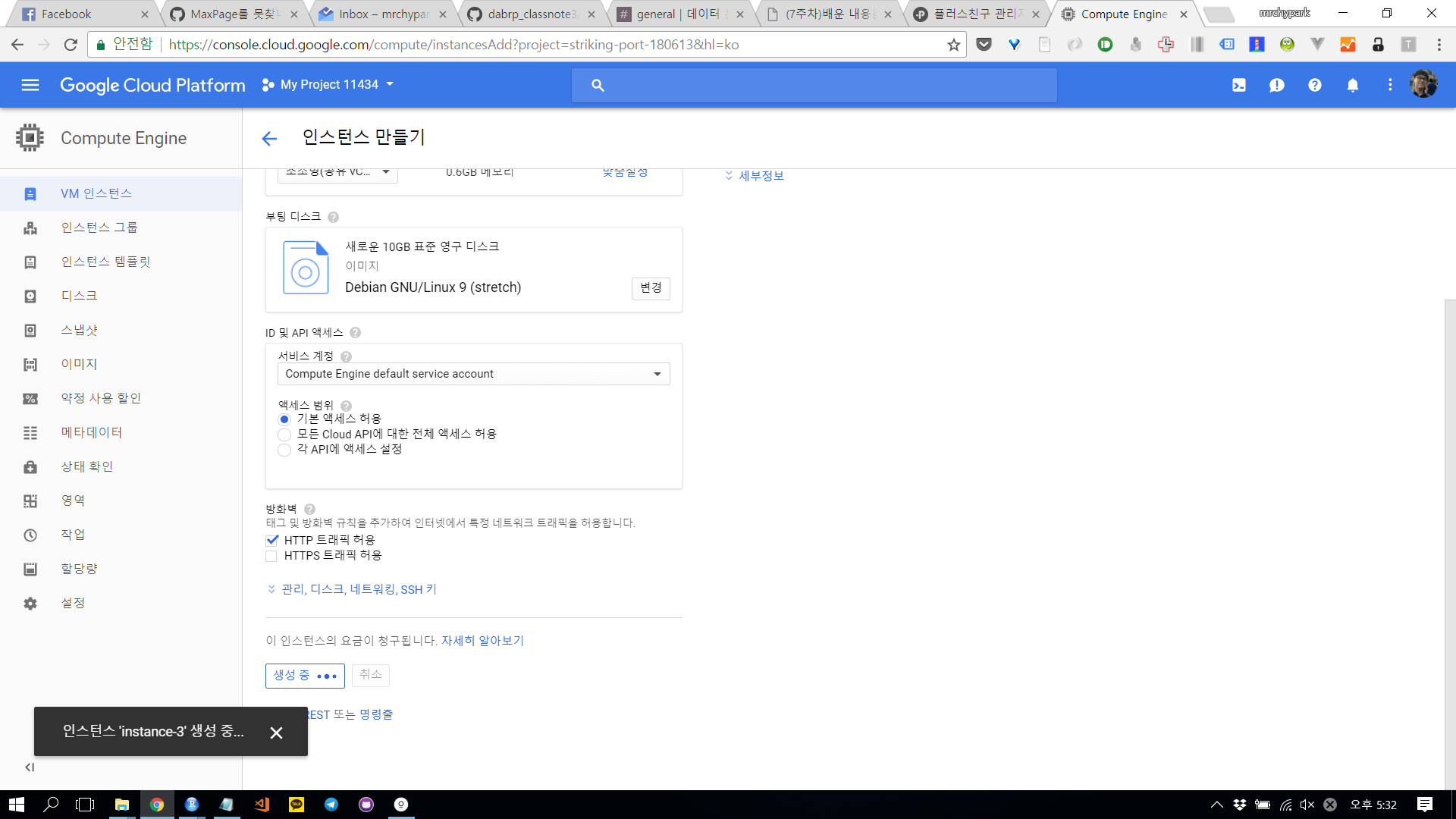
Task: Open the hamburger navigation menu
Action: pos(30,85)
